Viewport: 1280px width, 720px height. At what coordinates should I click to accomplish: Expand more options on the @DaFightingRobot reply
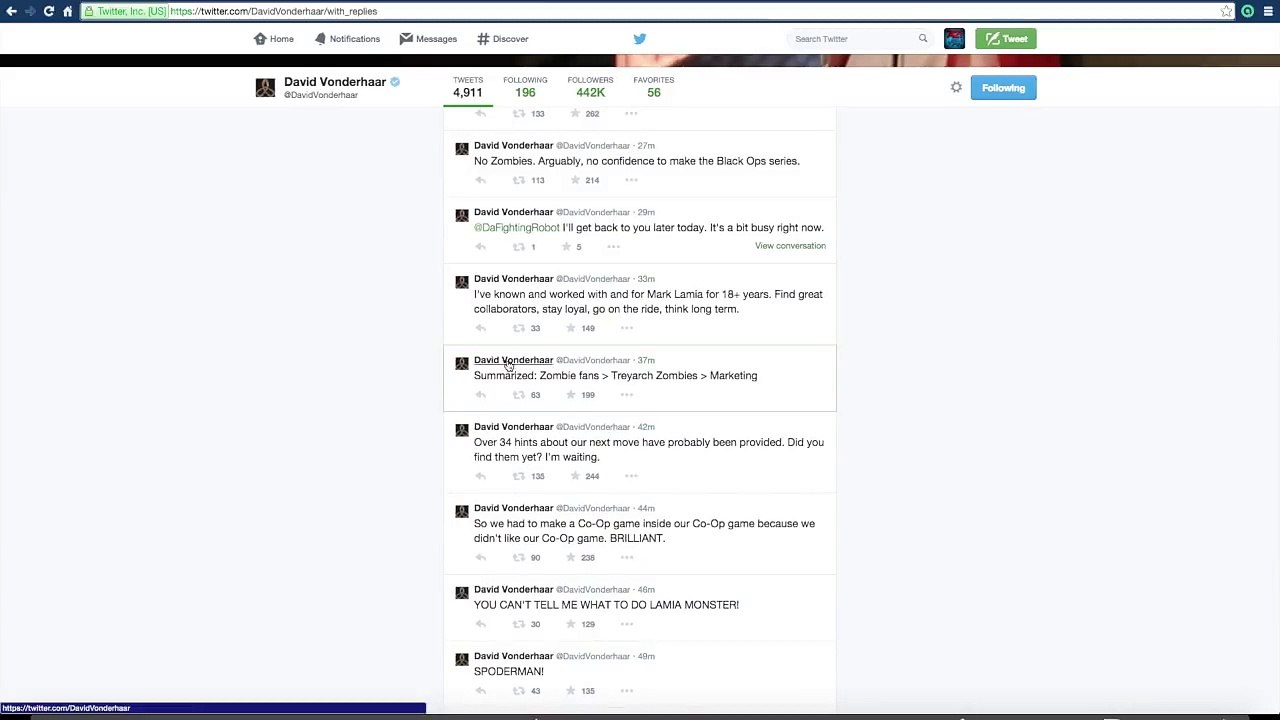(613, 247)
